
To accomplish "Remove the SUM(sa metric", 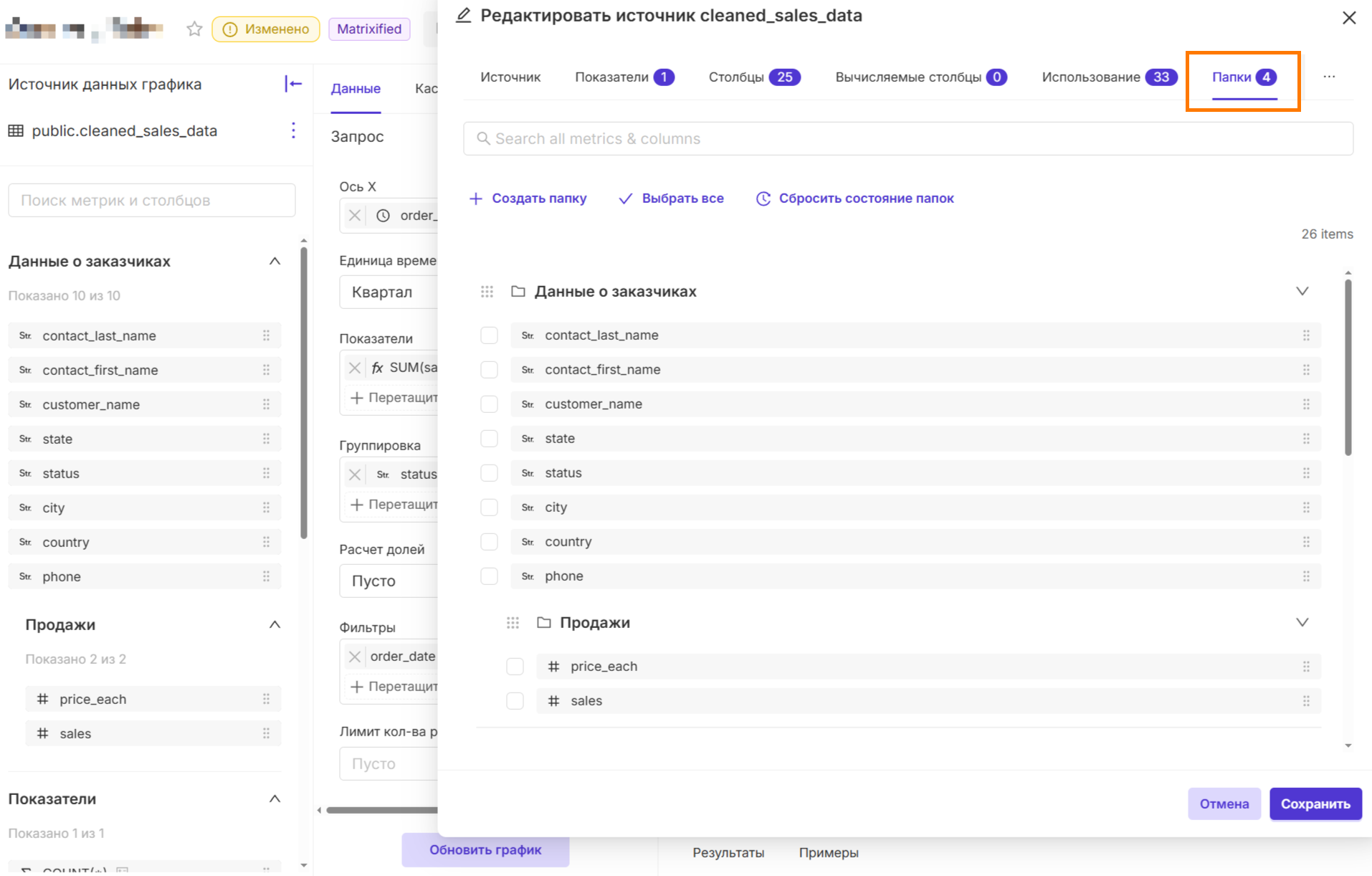I will [x=355, y=368].
